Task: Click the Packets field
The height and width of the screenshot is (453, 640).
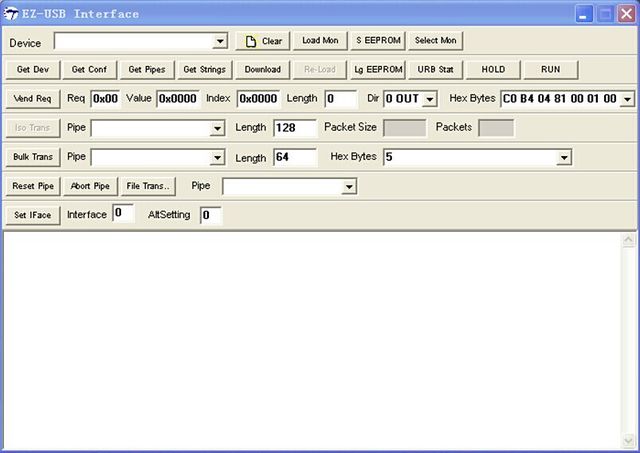Action: [496, 128]
